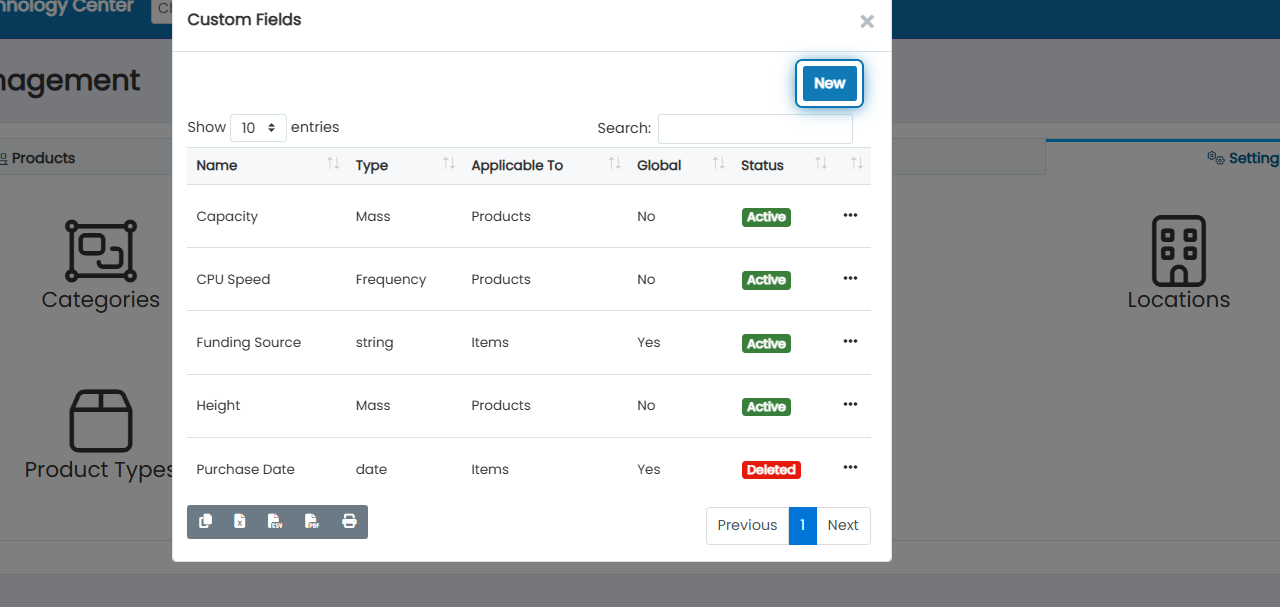Click the Active badge in the CPU Speed row
This screenshot has width=1280, height=607.
click(766, 280)
